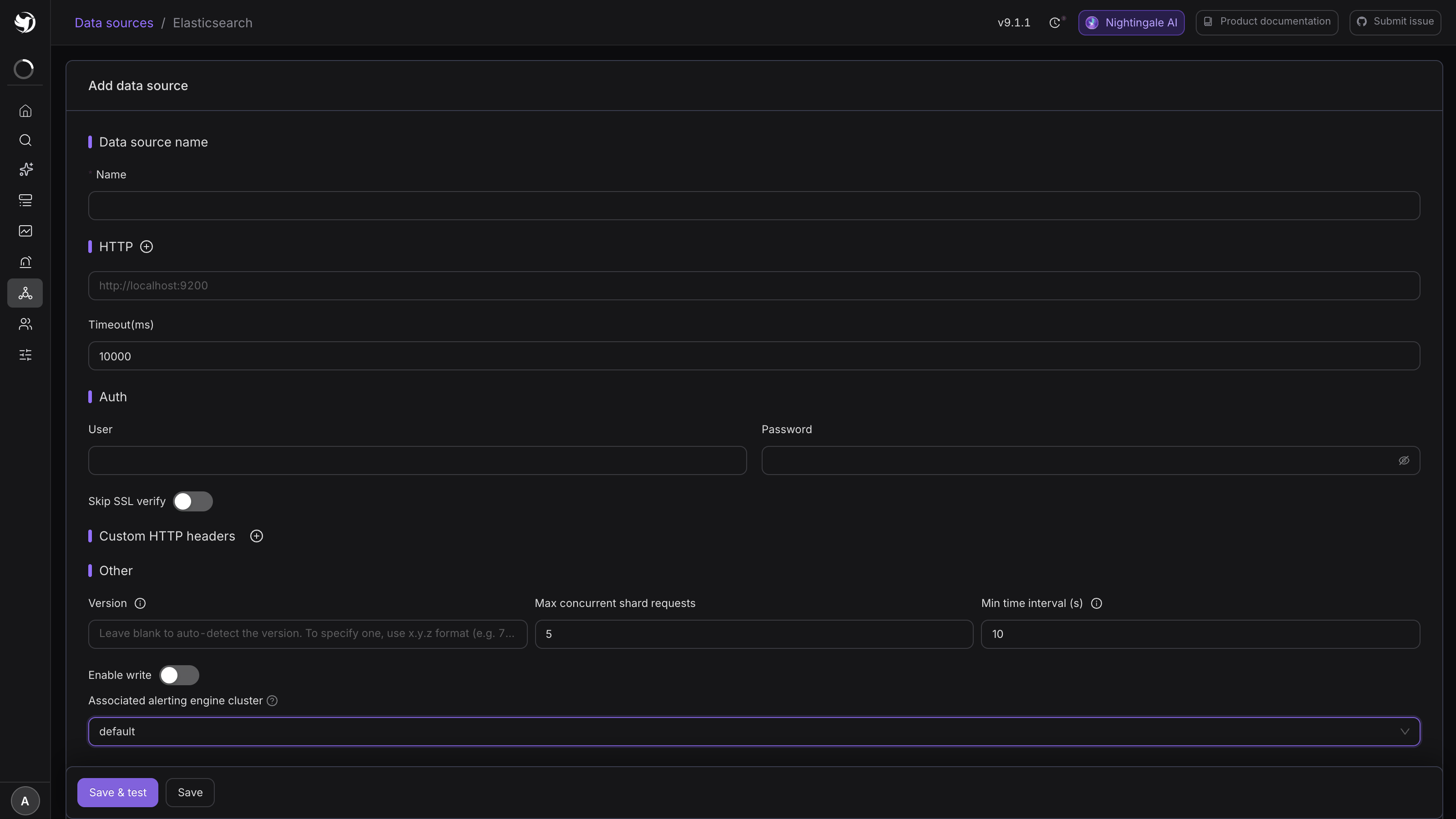Click the Data sources breadcrumb link
This screenshot has height=819, width=1456.
tap(114, 23)
